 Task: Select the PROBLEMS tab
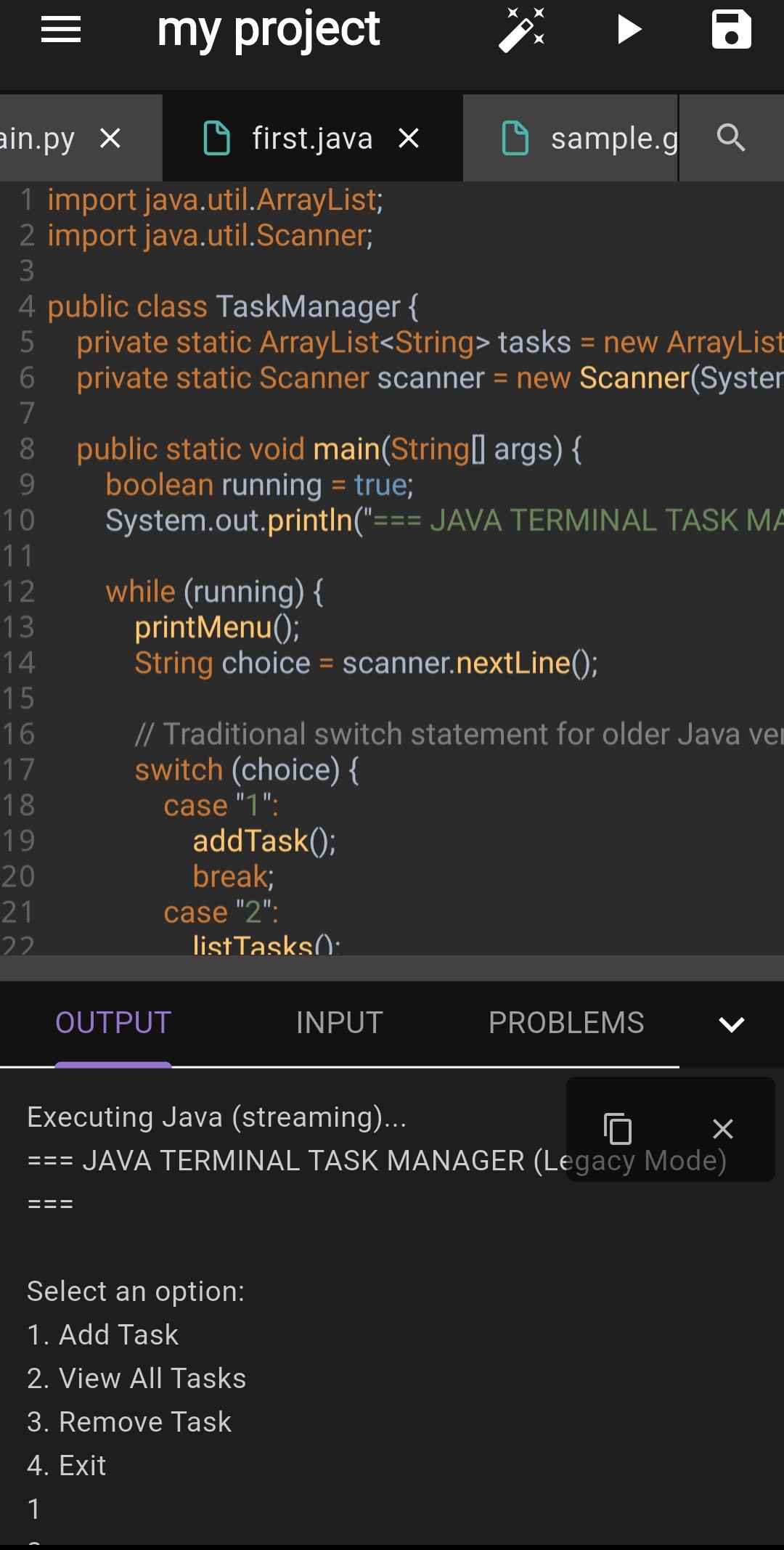coord(566,1023)
